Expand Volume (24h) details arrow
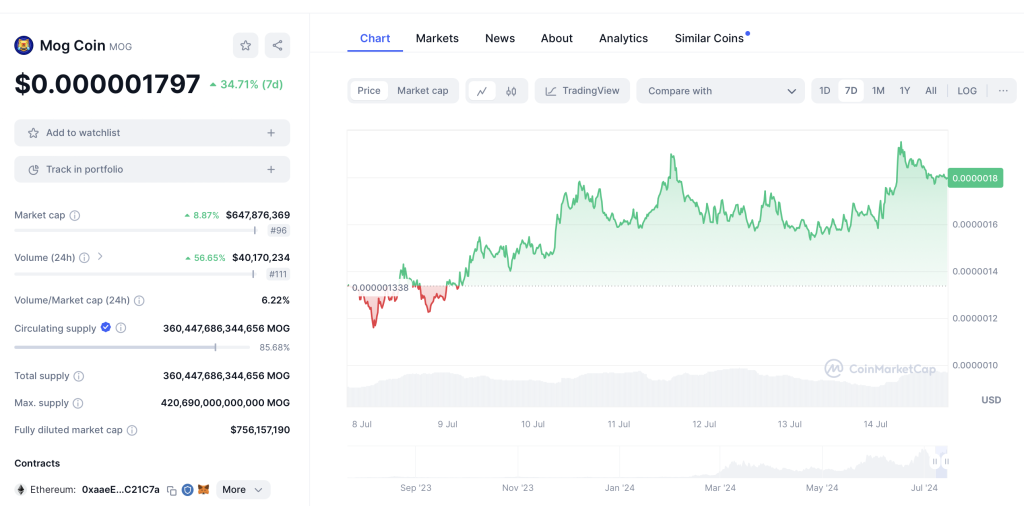 [x=100, y=257]
